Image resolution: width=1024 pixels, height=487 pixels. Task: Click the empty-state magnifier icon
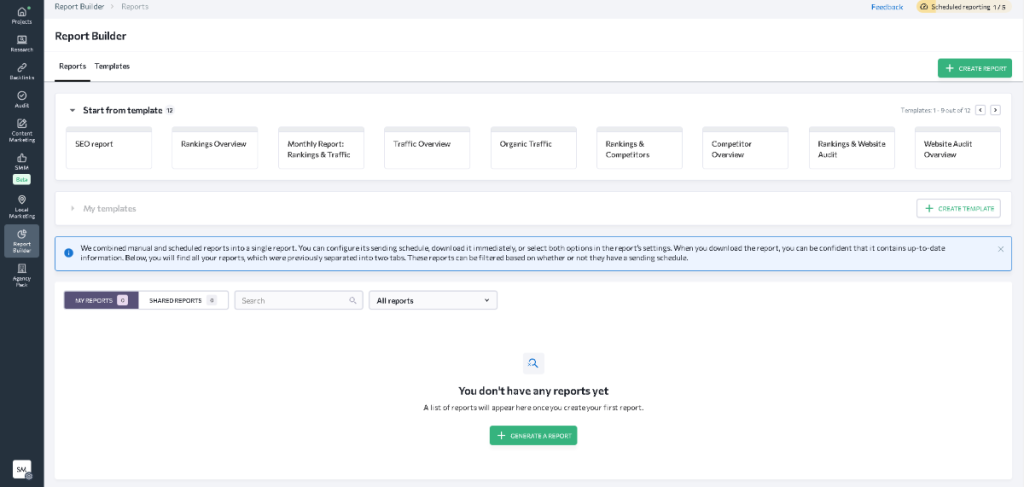[x=534, y=364]
